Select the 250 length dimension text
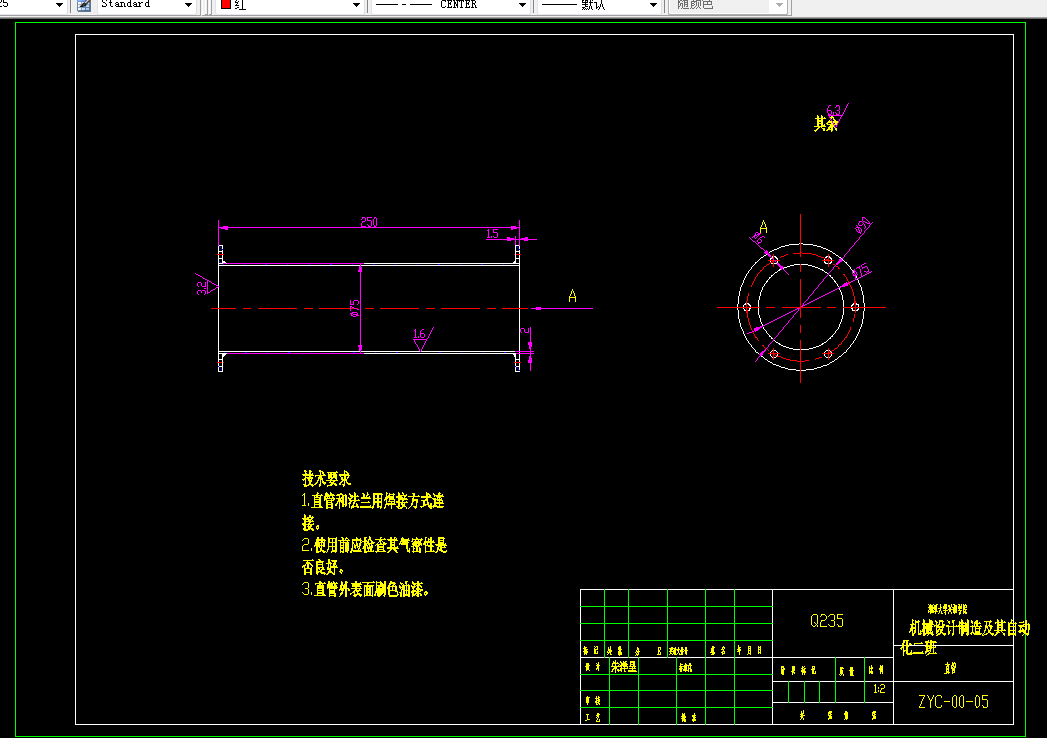Viewport: 1047px width, 738px height. click(369, 222)
